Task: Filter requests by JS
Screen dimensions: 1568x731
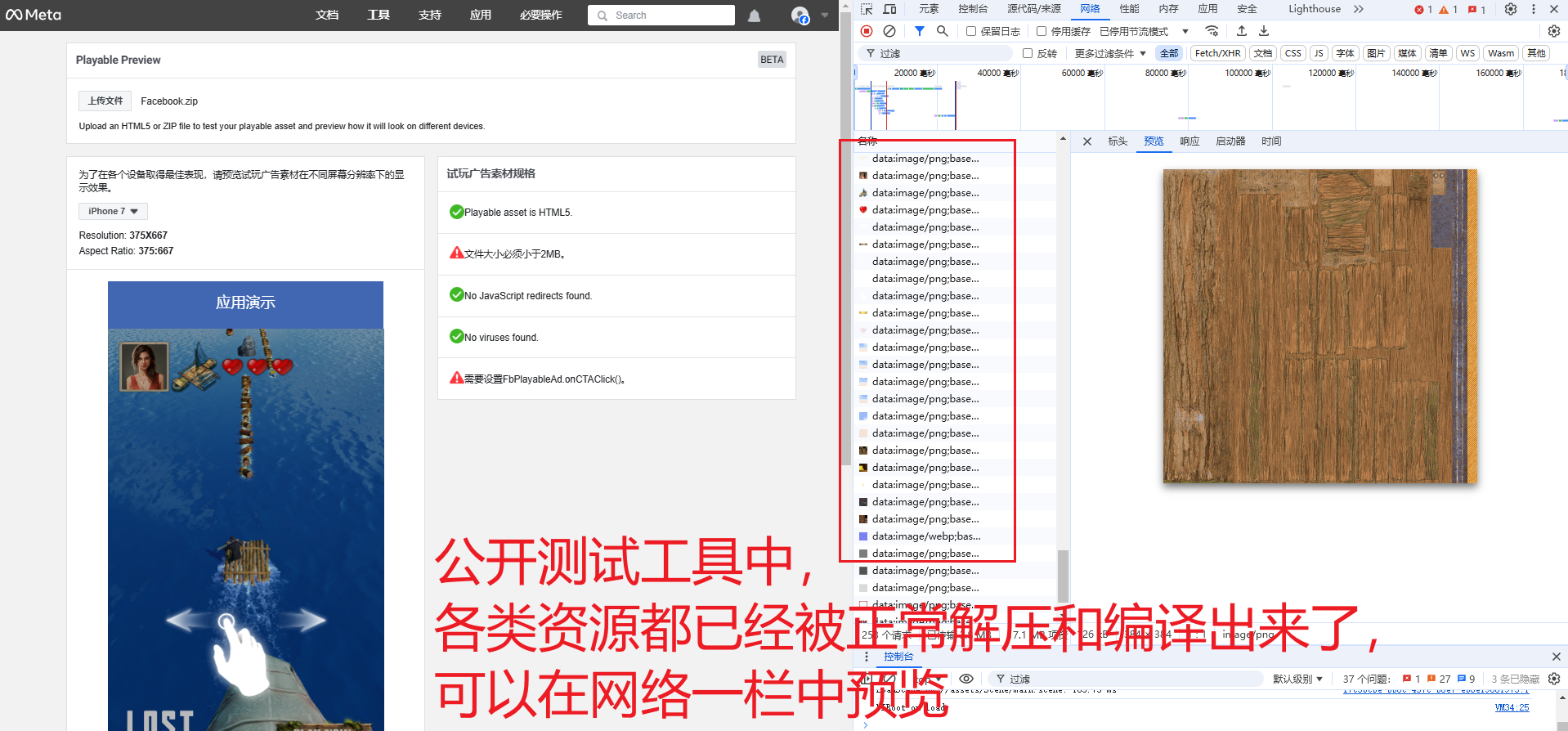Action: pos(1318,53)
